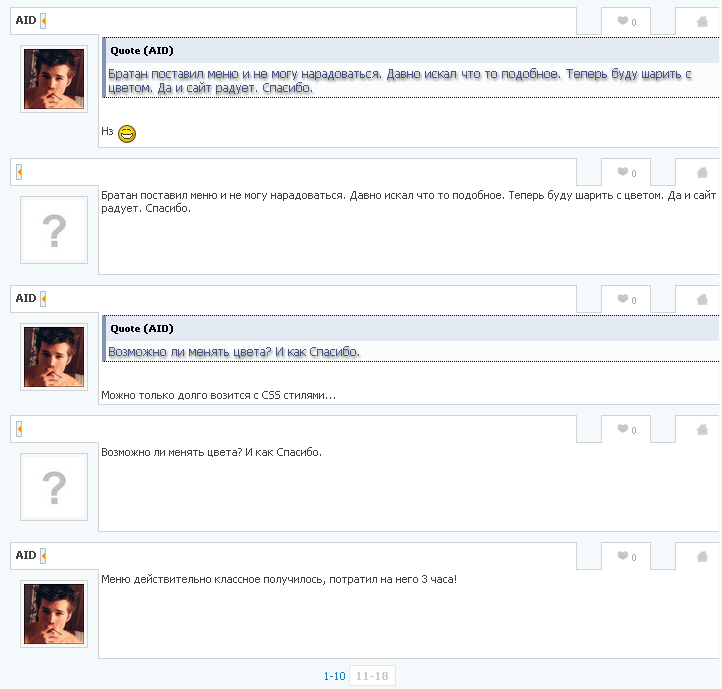The height and width of the screenshot is (689, 722).
Task: Click 'Quote (AID)' header above 'Возможно ли менять цвета'
Action: (142, 329)
